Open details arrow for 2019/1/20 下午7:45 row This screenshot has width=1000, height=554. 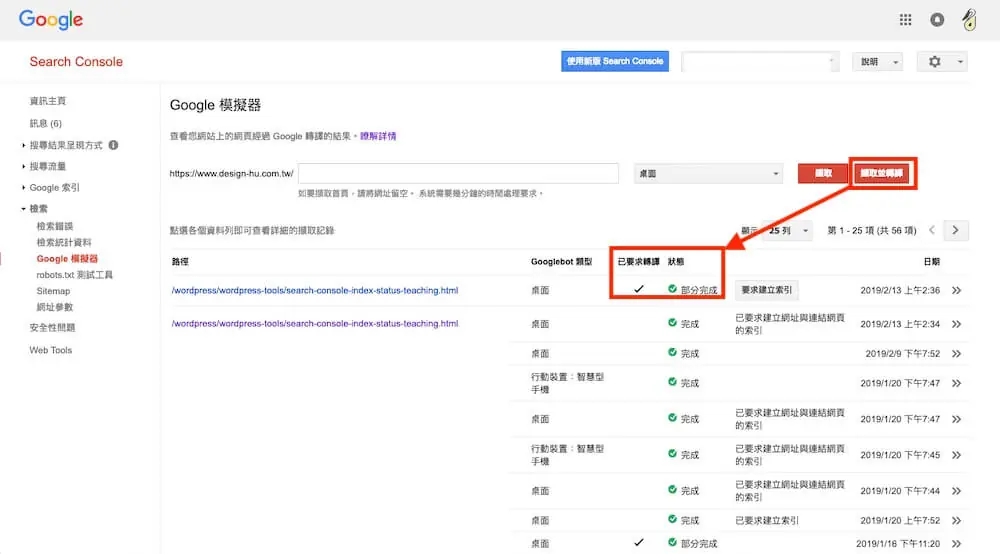point(956,455)
